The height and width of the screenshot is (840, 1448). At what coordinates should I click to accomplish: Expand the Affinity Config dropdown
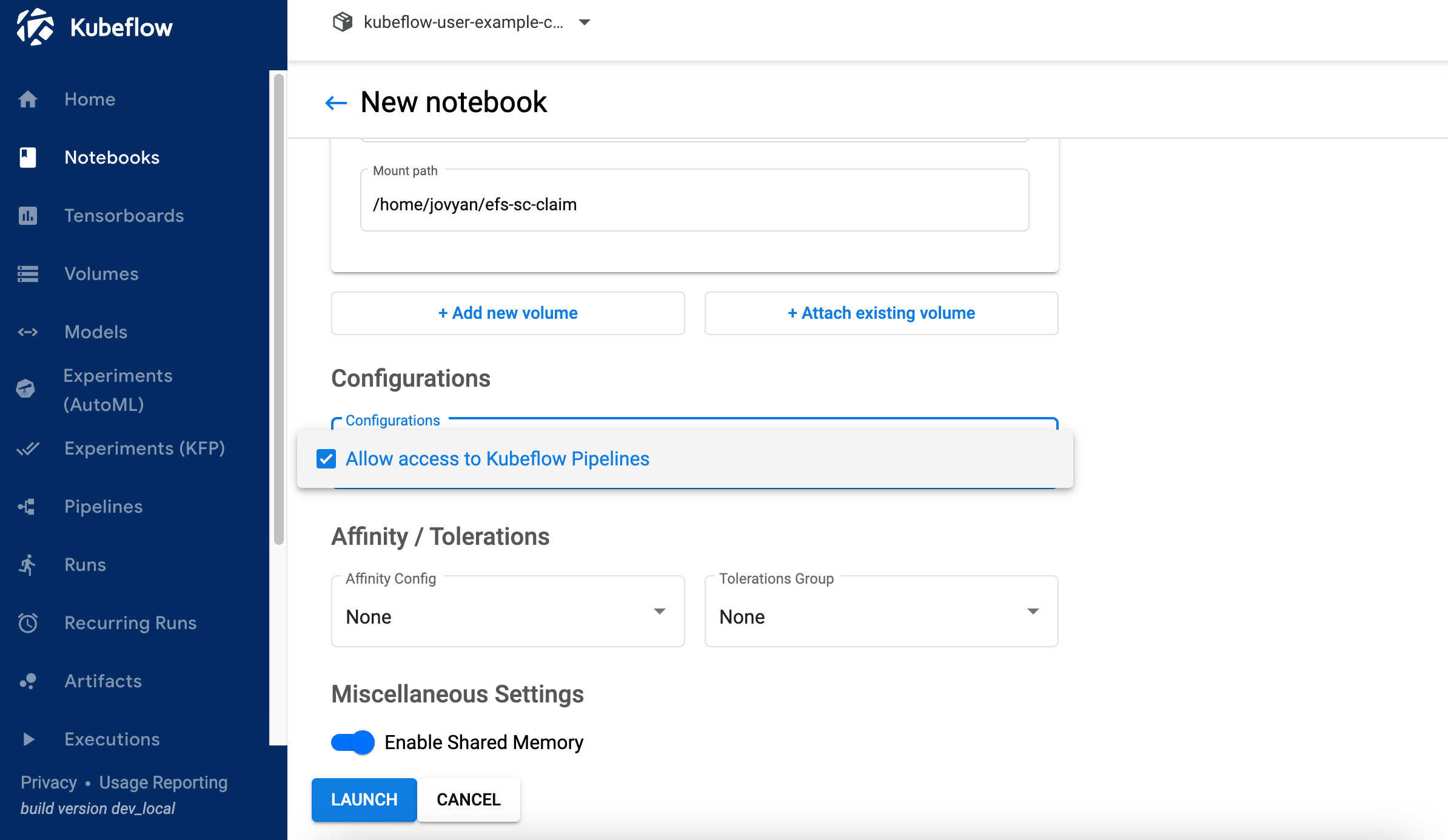pyautogui.click(x=508, y=612)
